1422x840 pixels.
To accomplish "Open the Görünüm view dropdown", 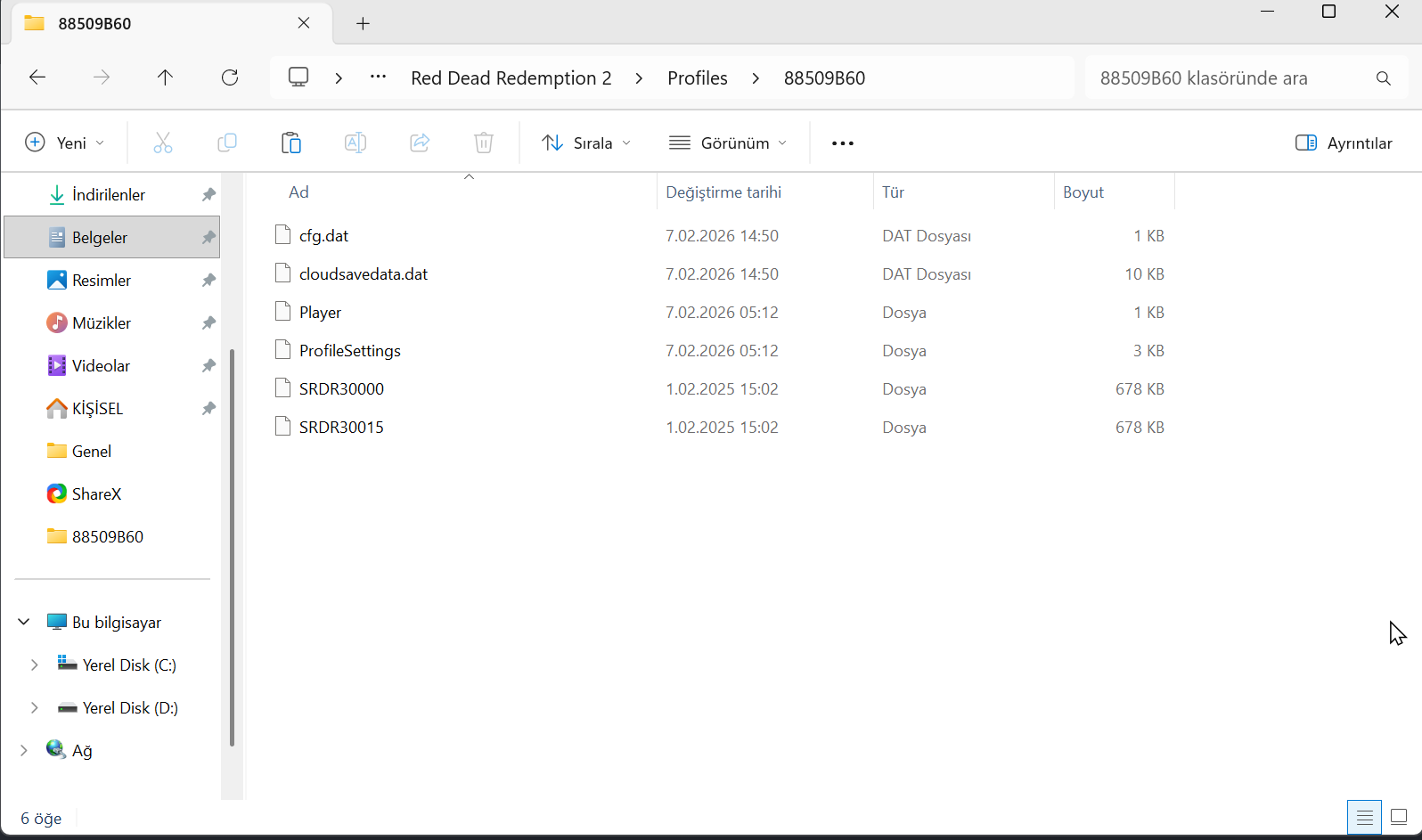I will (x=728, y=143).
